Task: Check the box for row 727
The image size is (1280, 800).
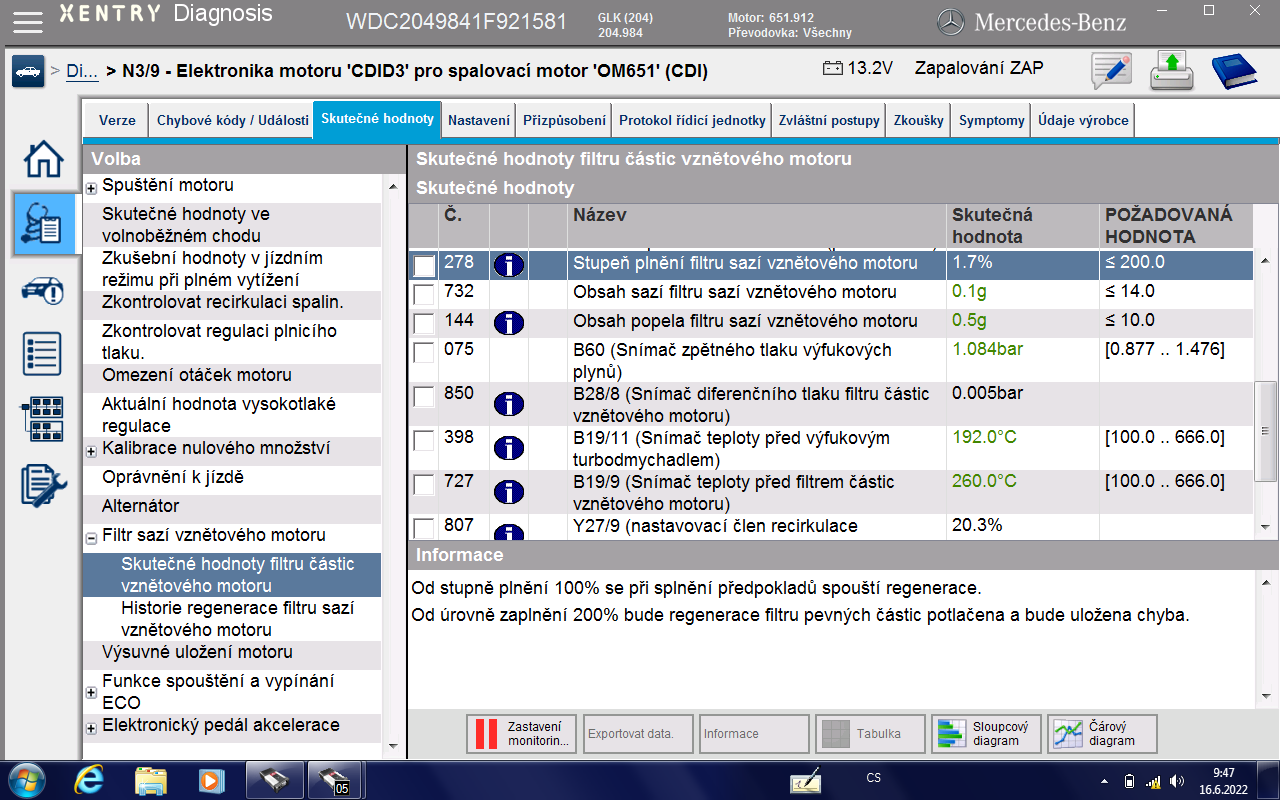Action: [424, 484]
